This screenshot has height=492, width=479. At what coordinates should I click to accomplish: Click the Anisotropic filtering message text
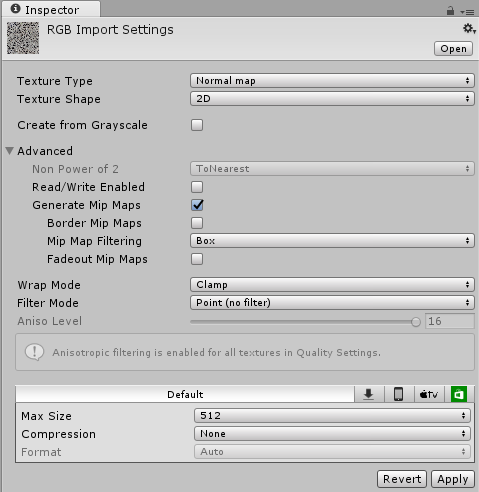216,352
